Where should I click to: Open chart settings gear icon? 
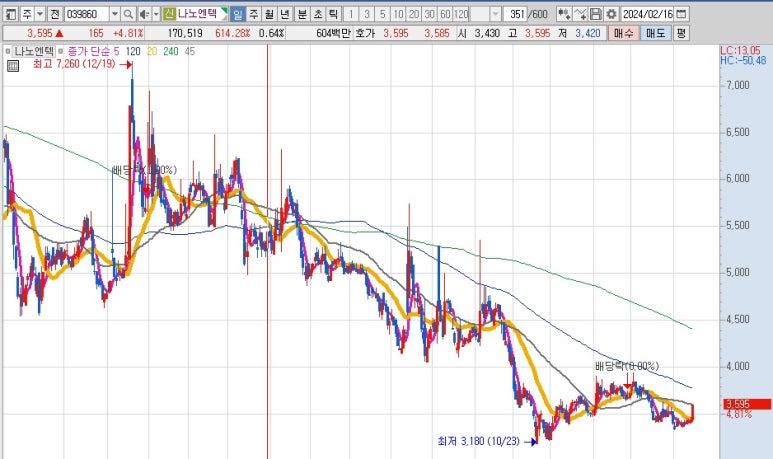[x=611, y=14]
